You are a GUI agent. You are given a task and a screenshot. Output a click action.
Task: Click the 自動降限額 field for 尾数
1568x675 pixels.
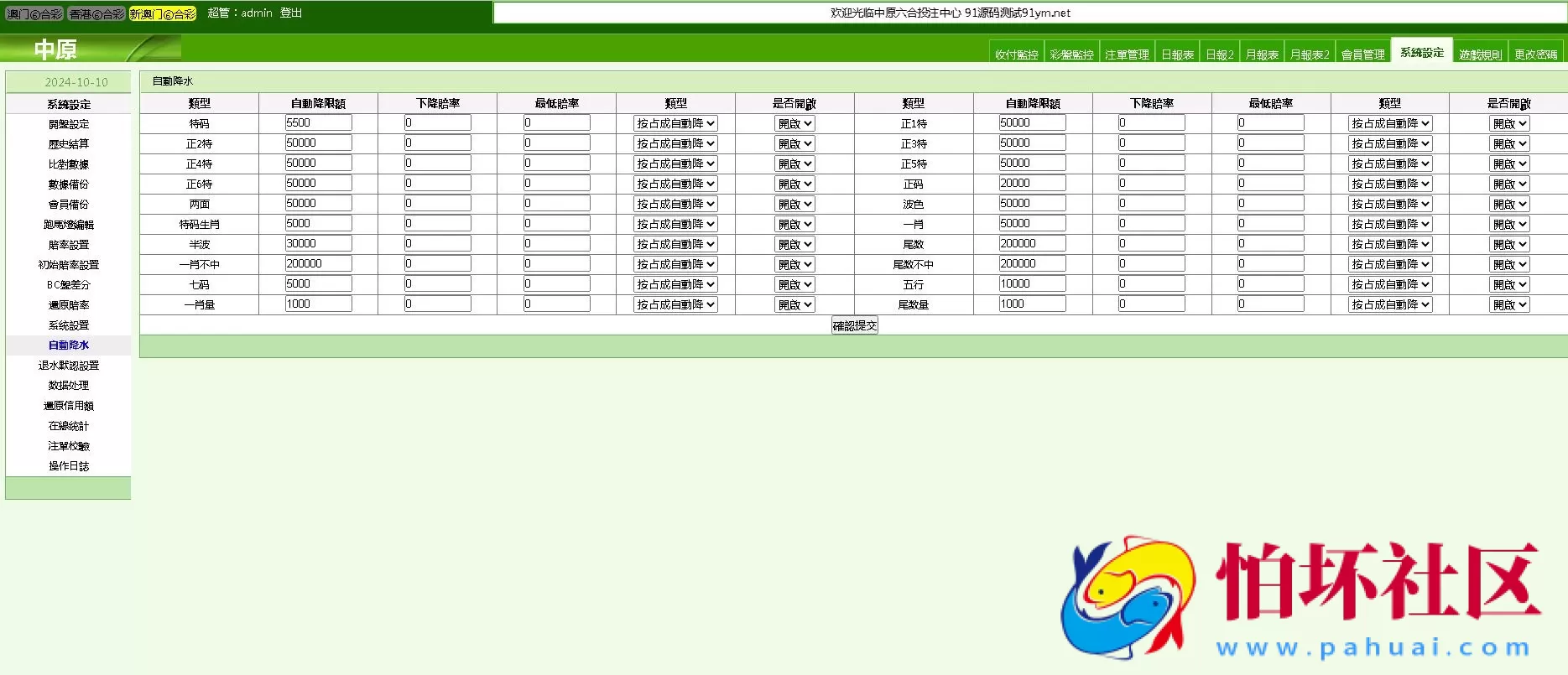(x=1032, y=243)
